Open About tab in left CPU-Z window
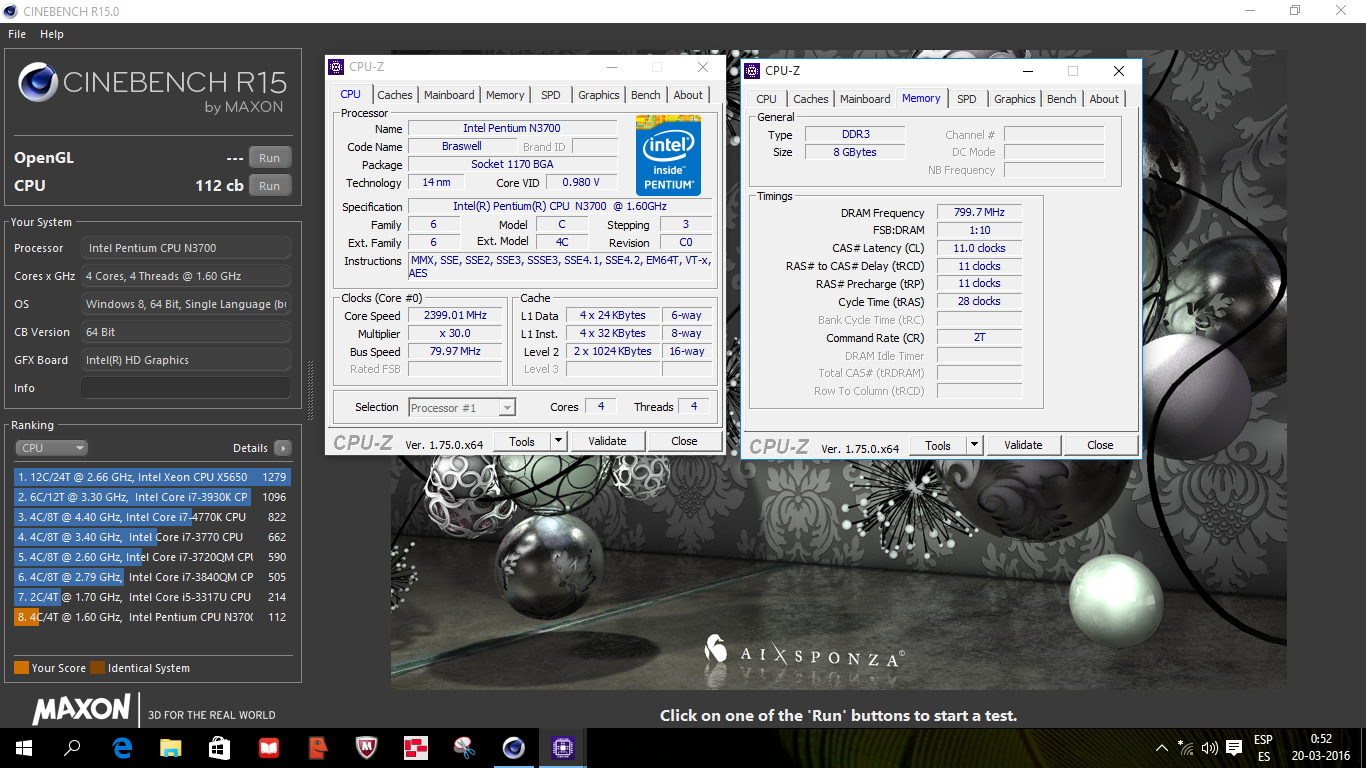 click(688, 95)
